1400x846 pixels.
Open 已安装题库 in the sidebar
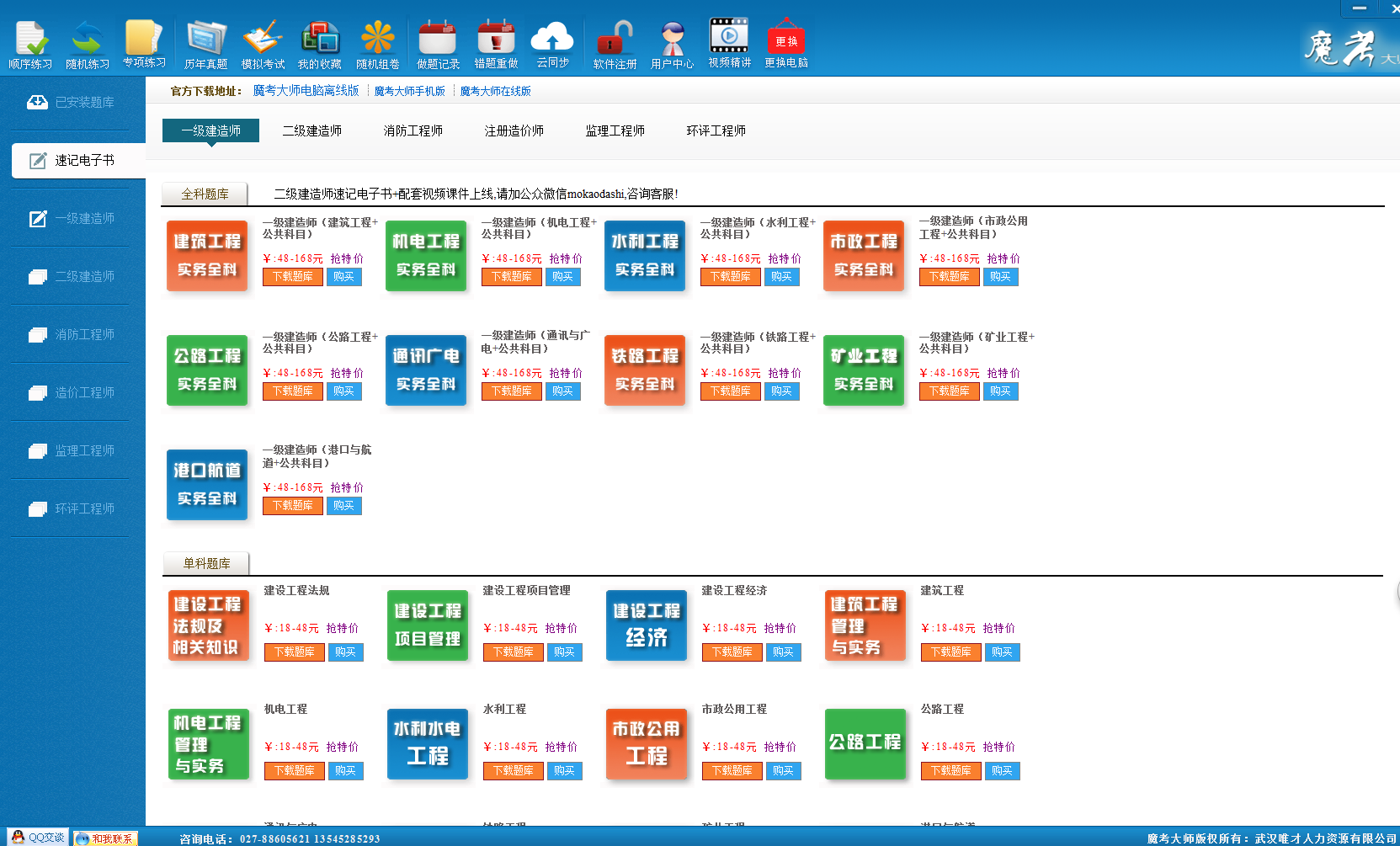click(72, 102)
